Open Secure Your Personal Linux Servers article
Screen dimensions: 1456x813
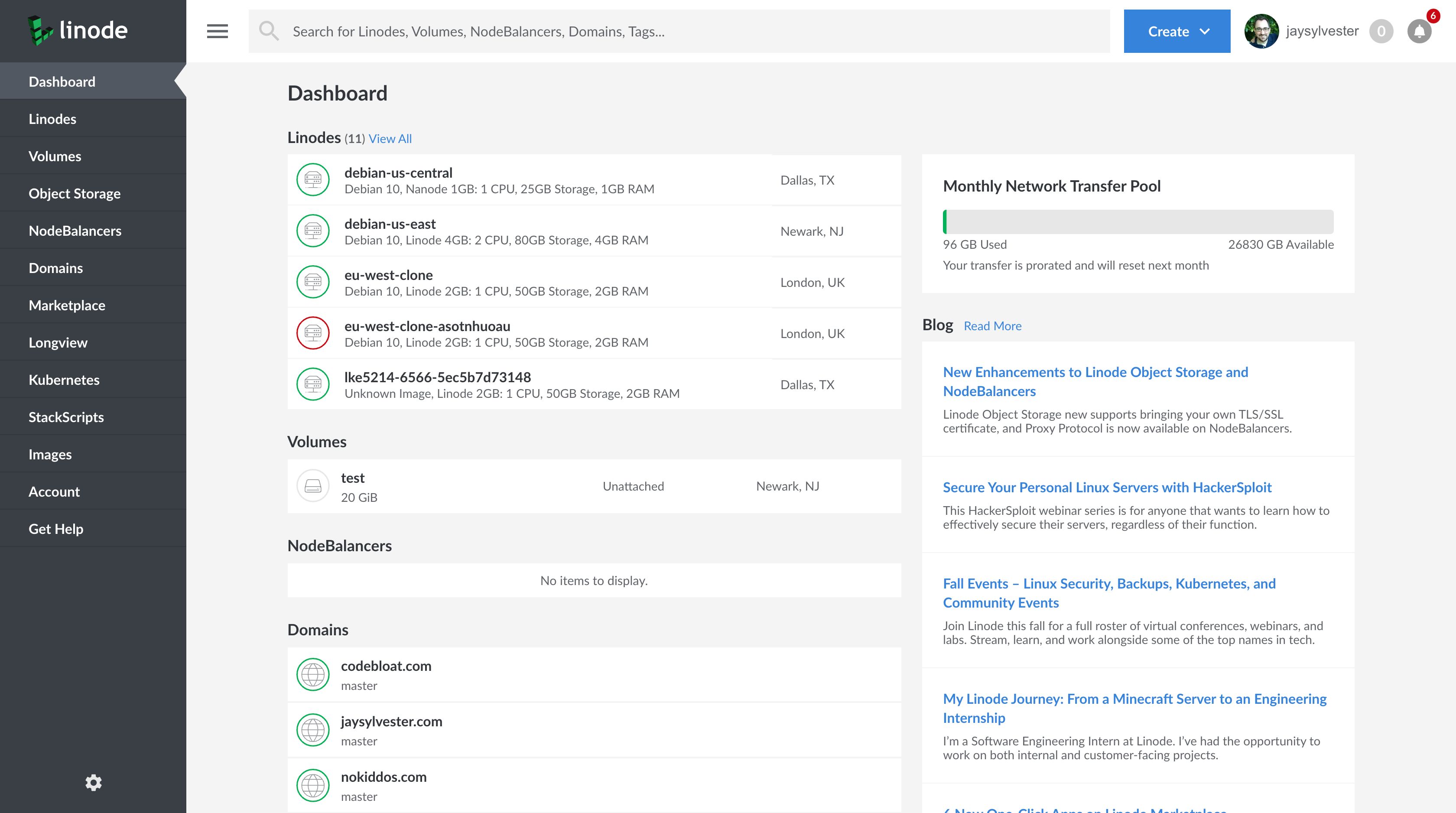pos(1107,488)
